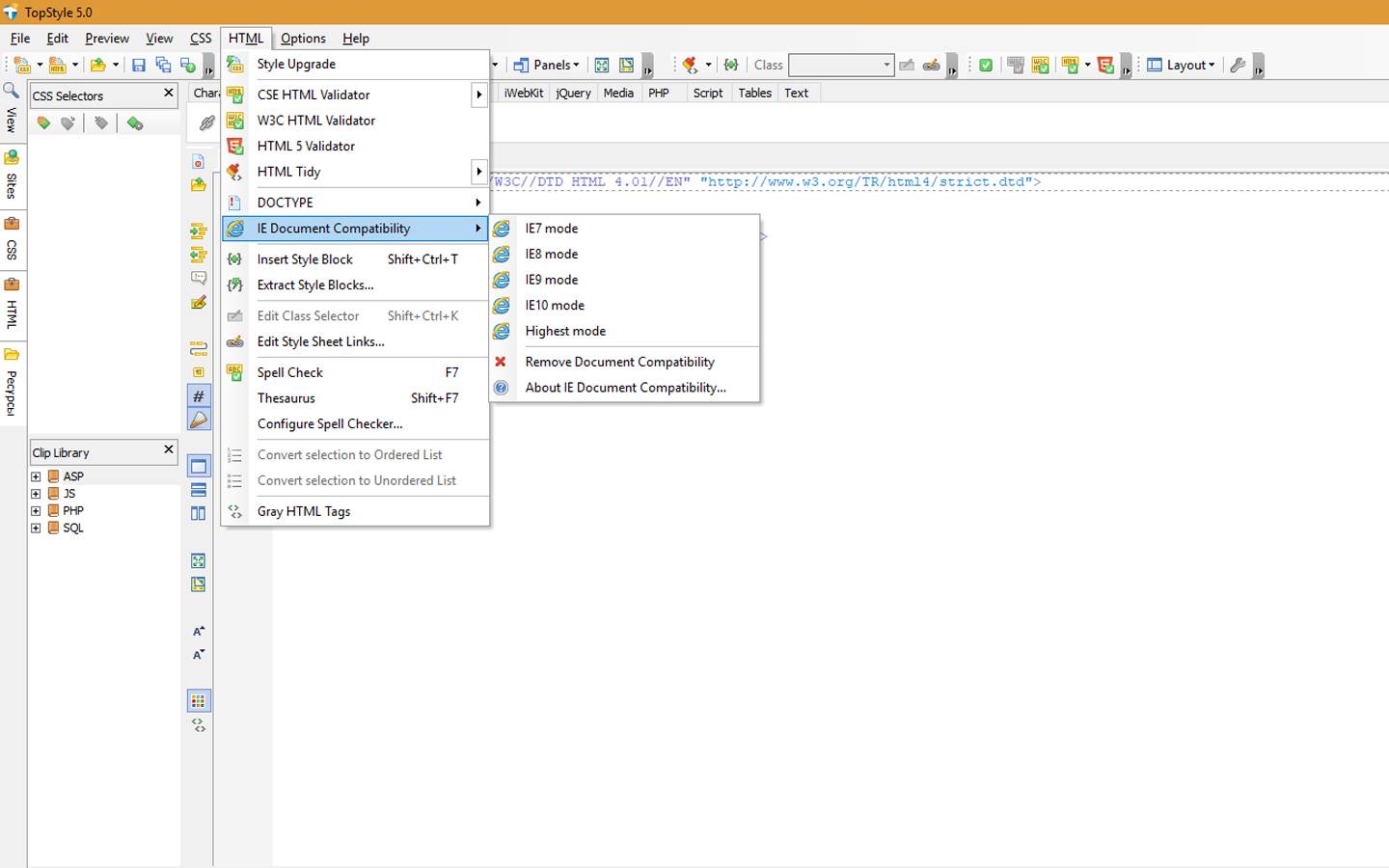The width and height of the screenshot is (1389, 868).
Task: Click the Insert Style Block braces toolbar icon
Action: tap(731, 66)
